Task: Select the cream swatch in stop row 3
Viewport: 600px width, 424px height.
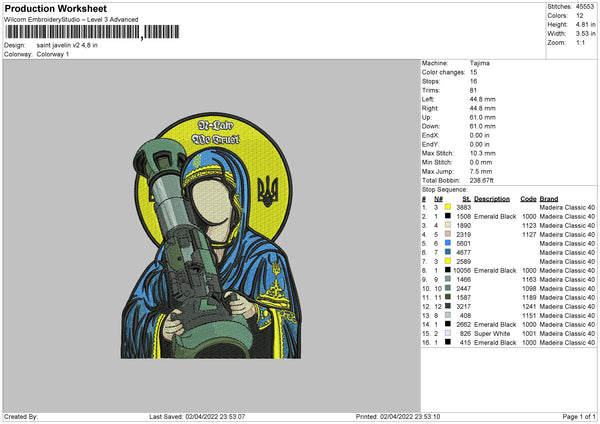Action: pyautogui.click(x=448, y=225)
